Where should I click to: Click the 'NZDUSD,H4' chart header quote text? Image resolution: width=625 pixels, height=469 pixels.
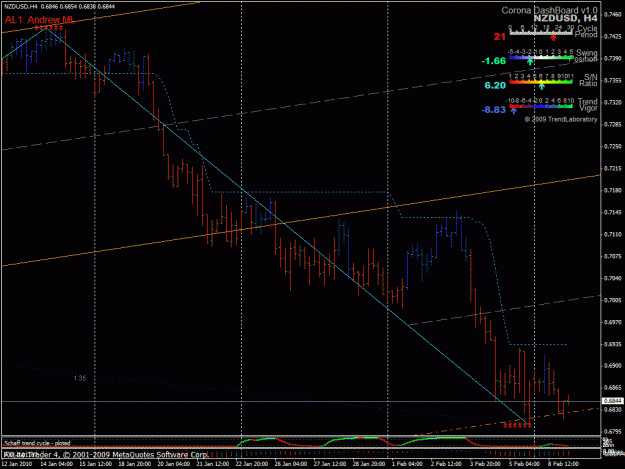coord(59,6)
